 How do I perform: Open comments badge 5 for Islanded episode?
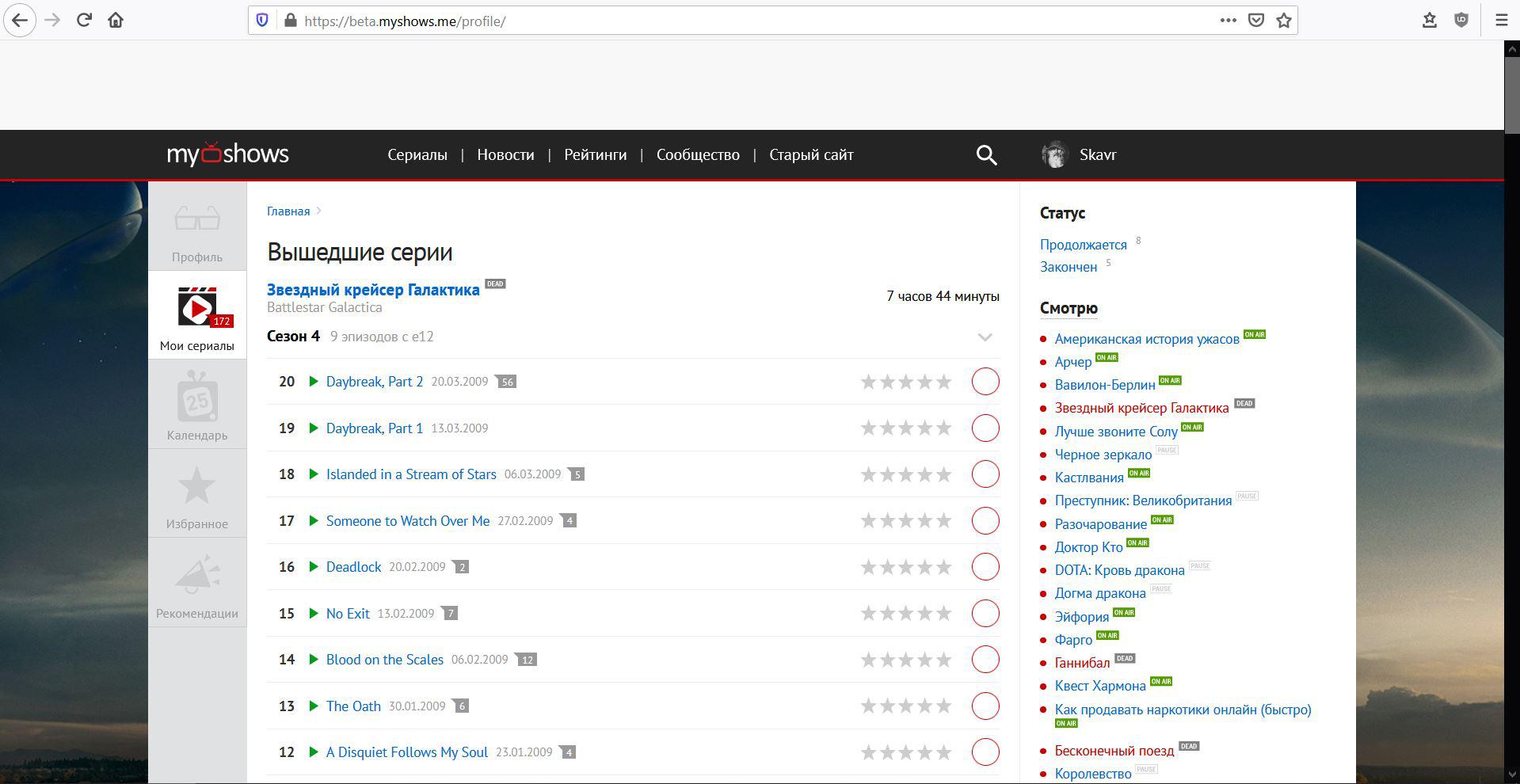click(577, 474)
